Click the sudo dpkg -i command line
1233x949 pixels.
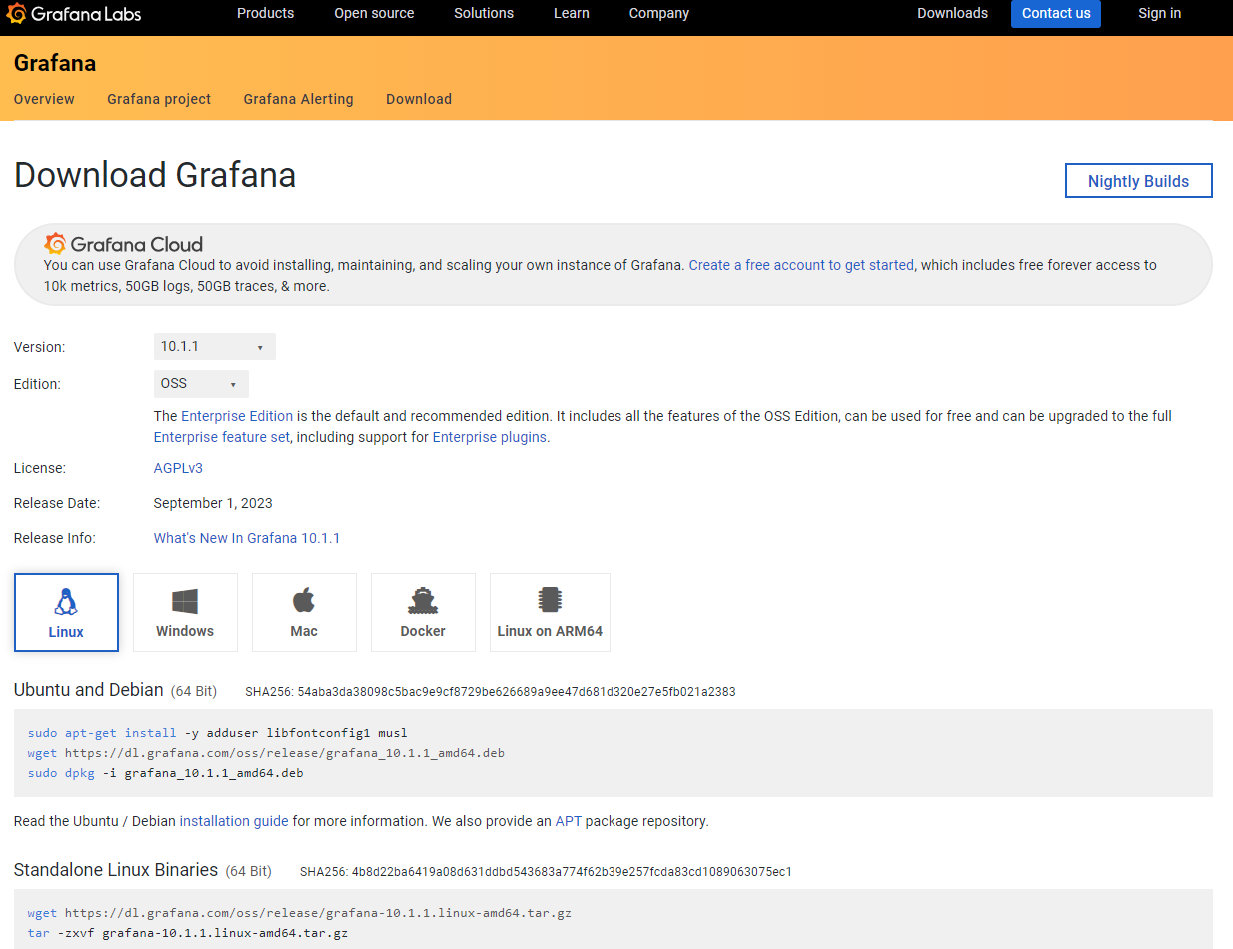tap(165, 773)
